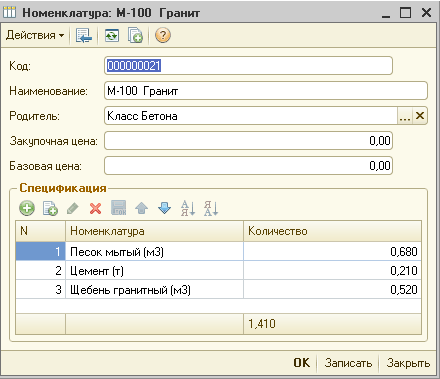Open parent selection with the ellipsis button
This screenshot has height=379, width=440.
click(405, 116)
